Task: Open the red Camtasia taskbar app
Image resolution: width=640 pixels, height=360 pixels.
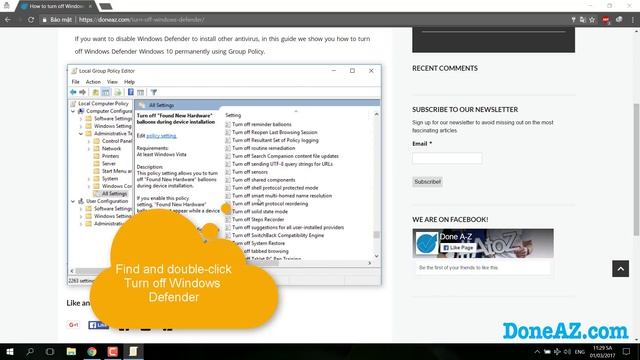Action: (113, 351)
